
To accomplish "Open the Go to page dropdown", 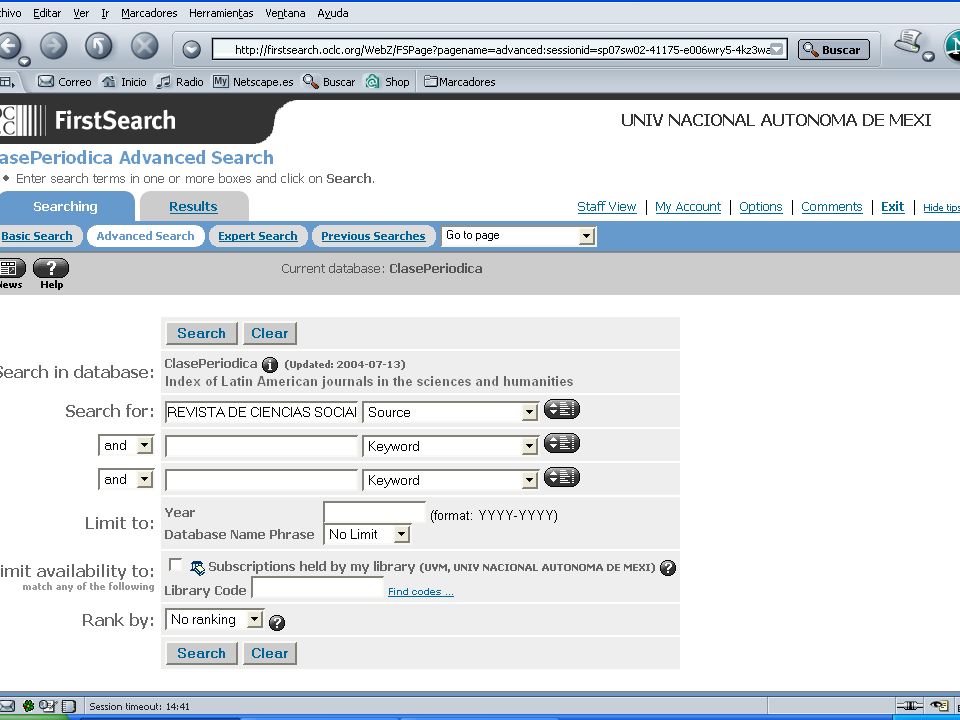I will [x=519, y=236].
